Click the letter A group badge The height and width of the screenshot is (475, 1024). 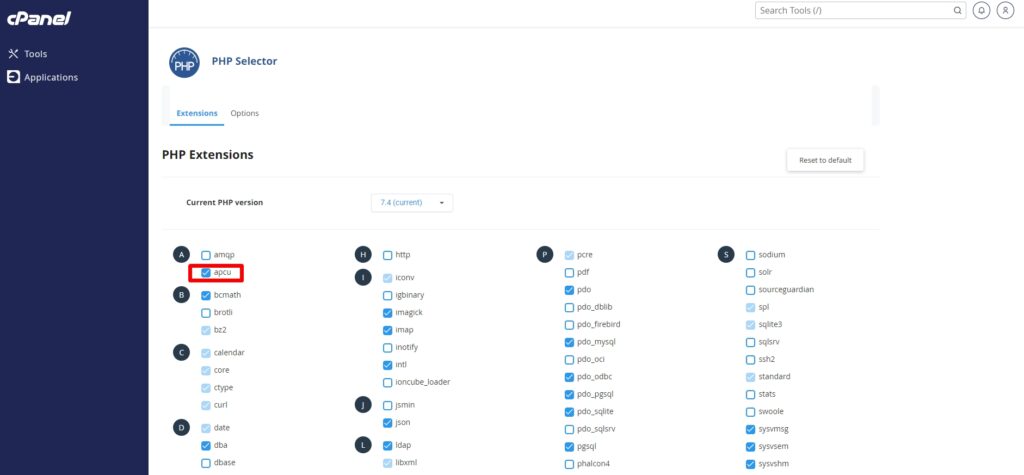[182, 255]
